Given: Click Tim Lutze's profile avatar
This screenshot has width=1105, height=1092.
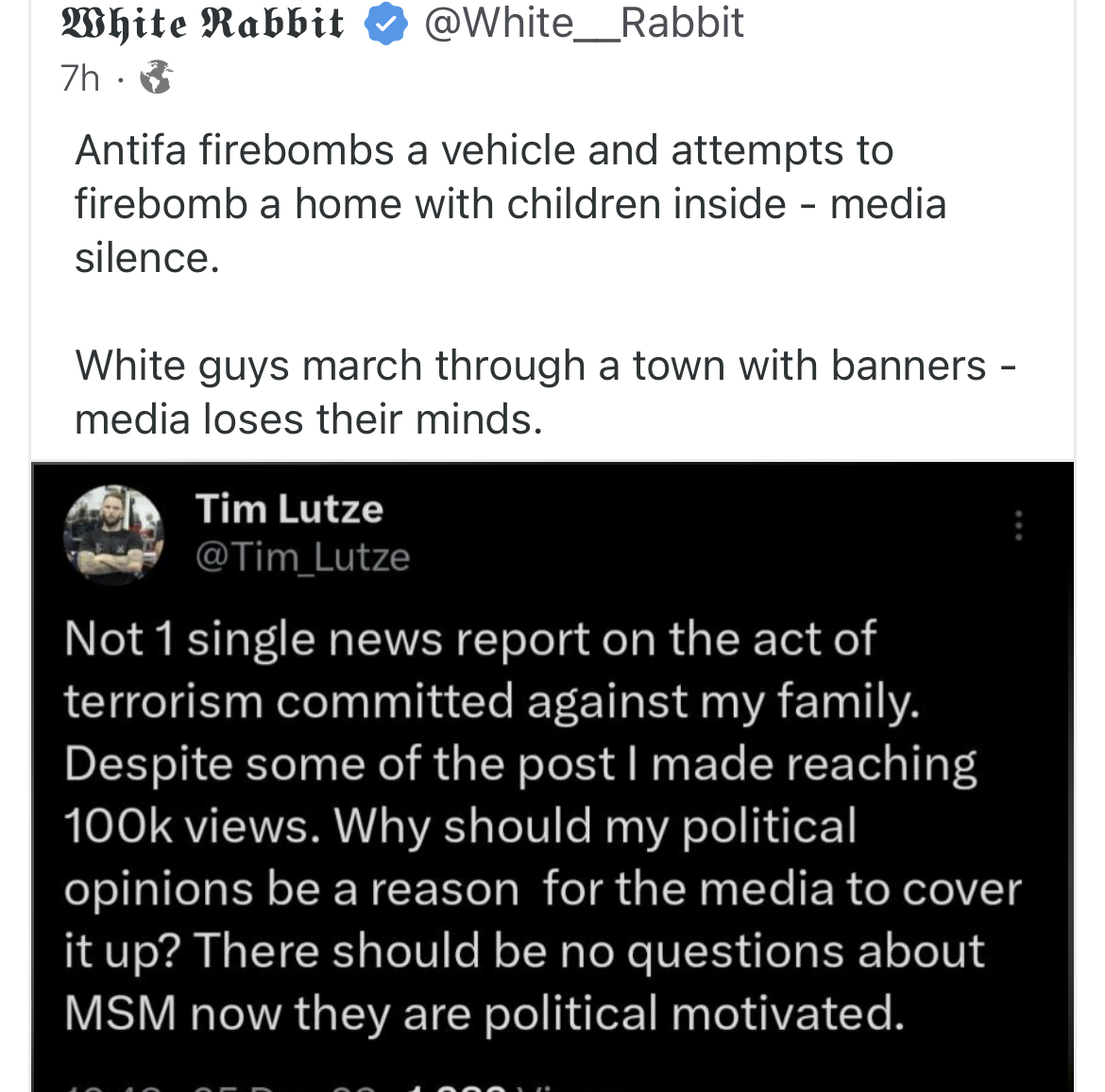Looking at the screenshot, I should click(113, 535).
